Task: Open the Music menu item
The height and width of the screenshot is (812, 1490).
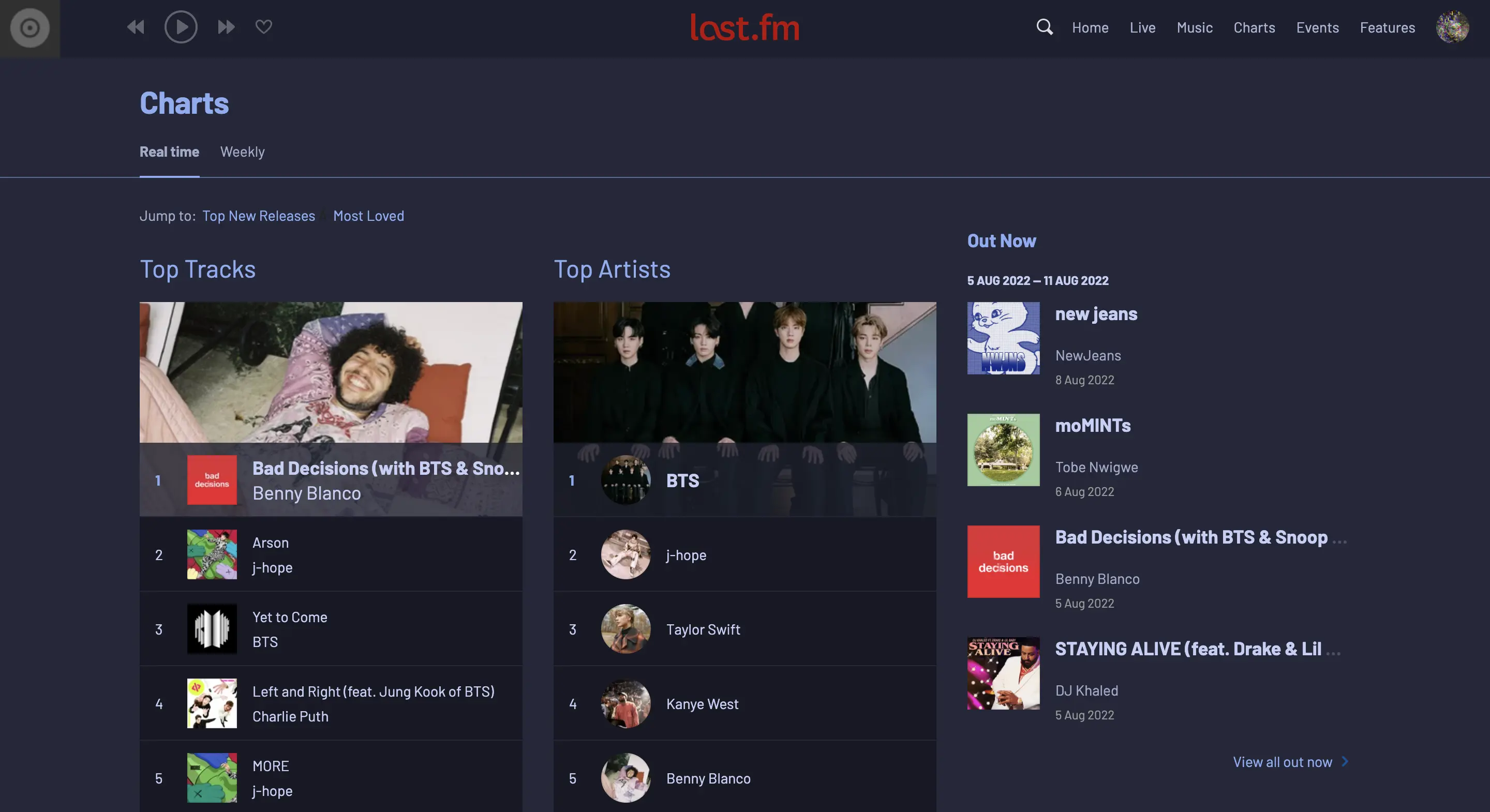Action: [x=1195, y=27]
